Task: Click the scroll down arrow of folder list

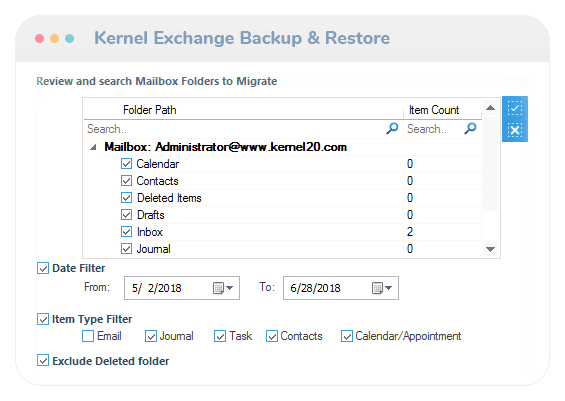Action: 490,249
